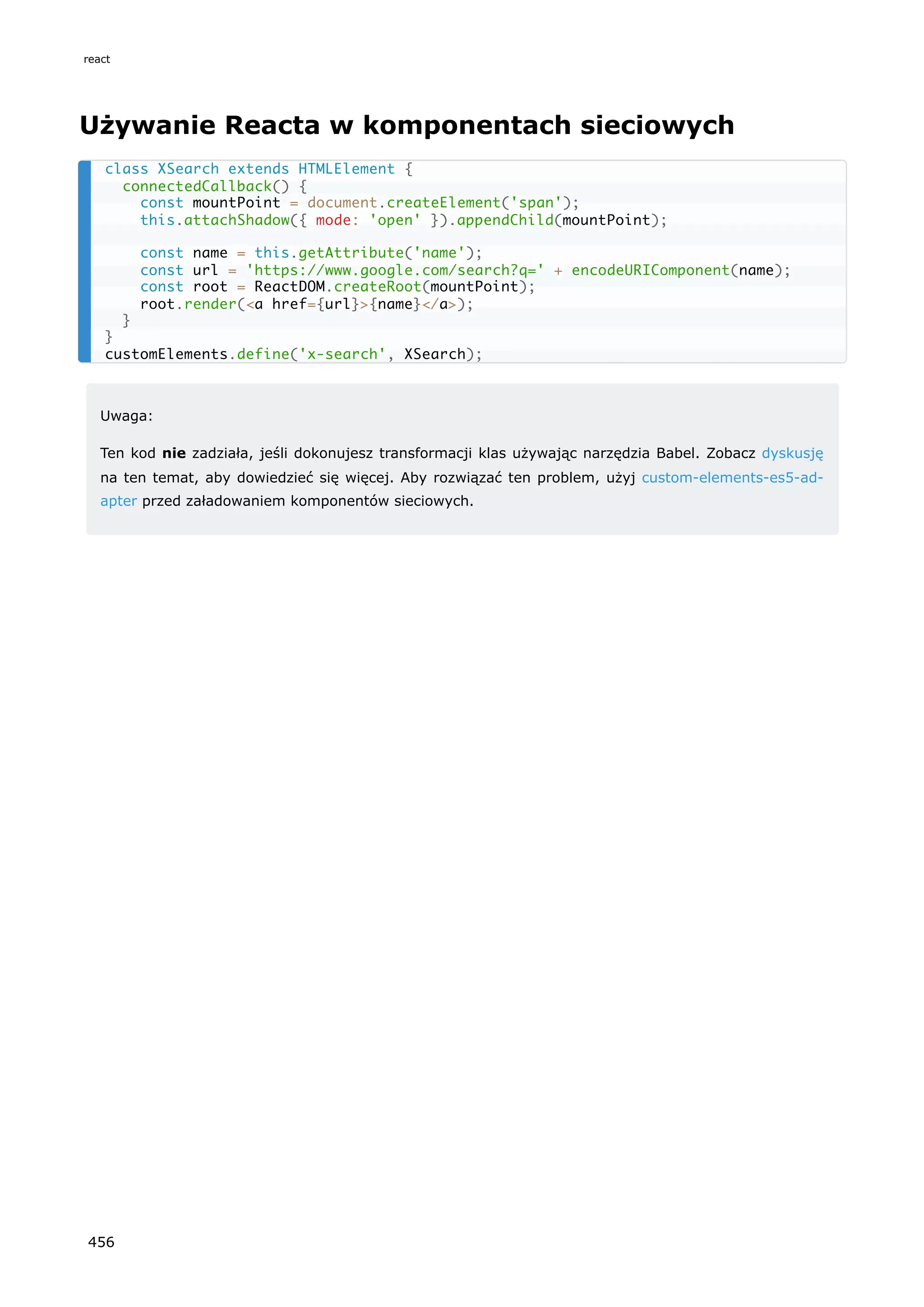The image size is (924, 1307).
Task: Click the bold word 'nie'
Action: 174,453
